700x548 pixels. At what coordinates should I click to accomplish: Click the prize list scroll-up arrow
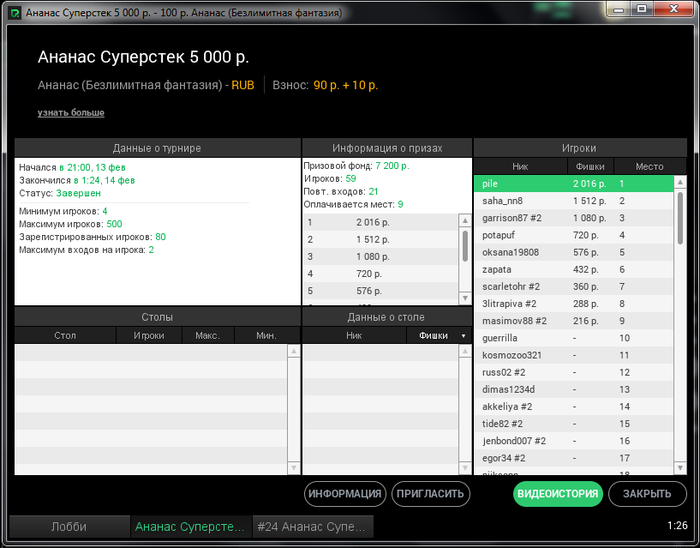click(x=465, y=220)
